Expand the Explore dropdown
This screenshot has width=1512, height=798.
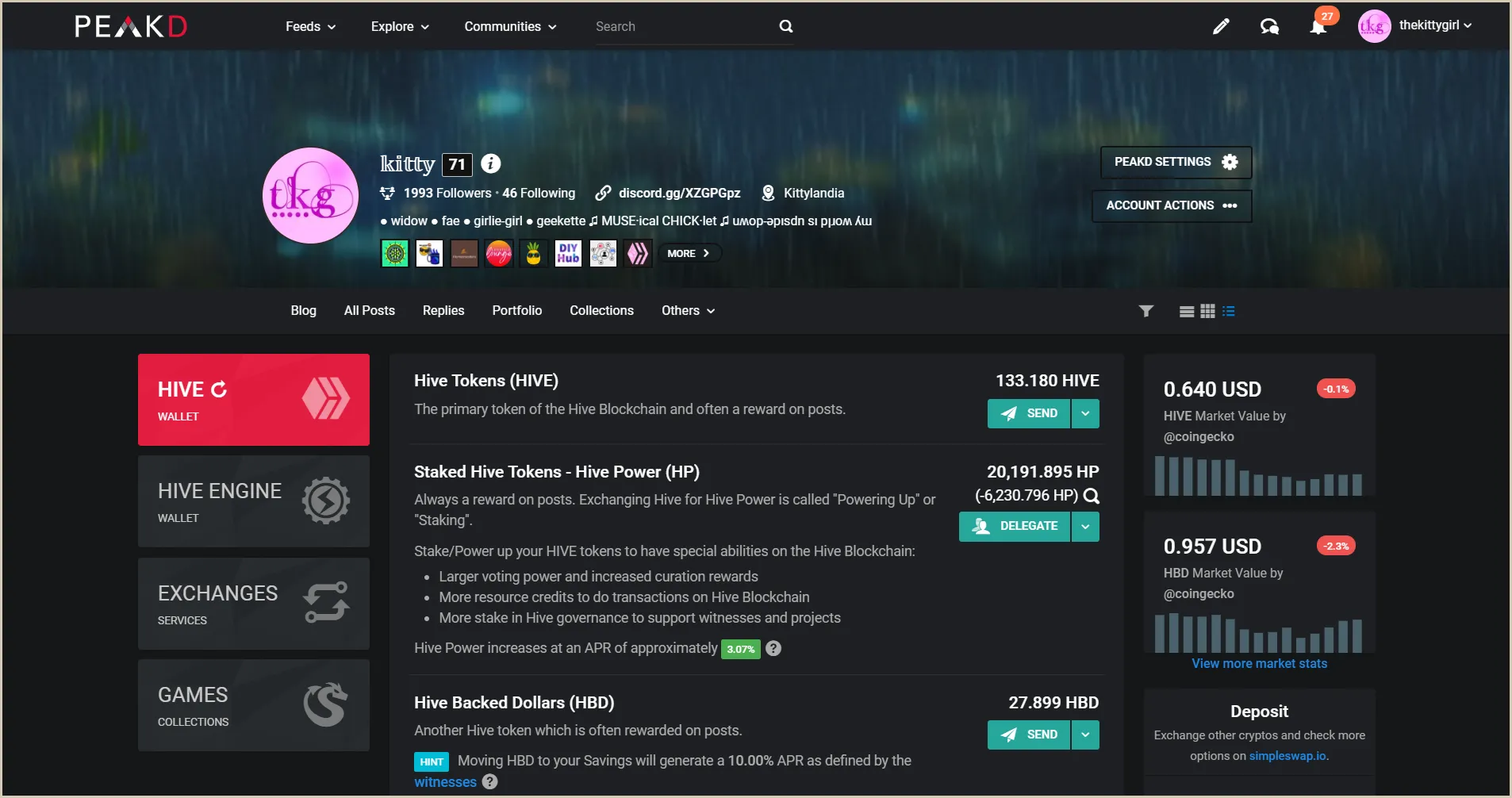(x=400, y=26)
